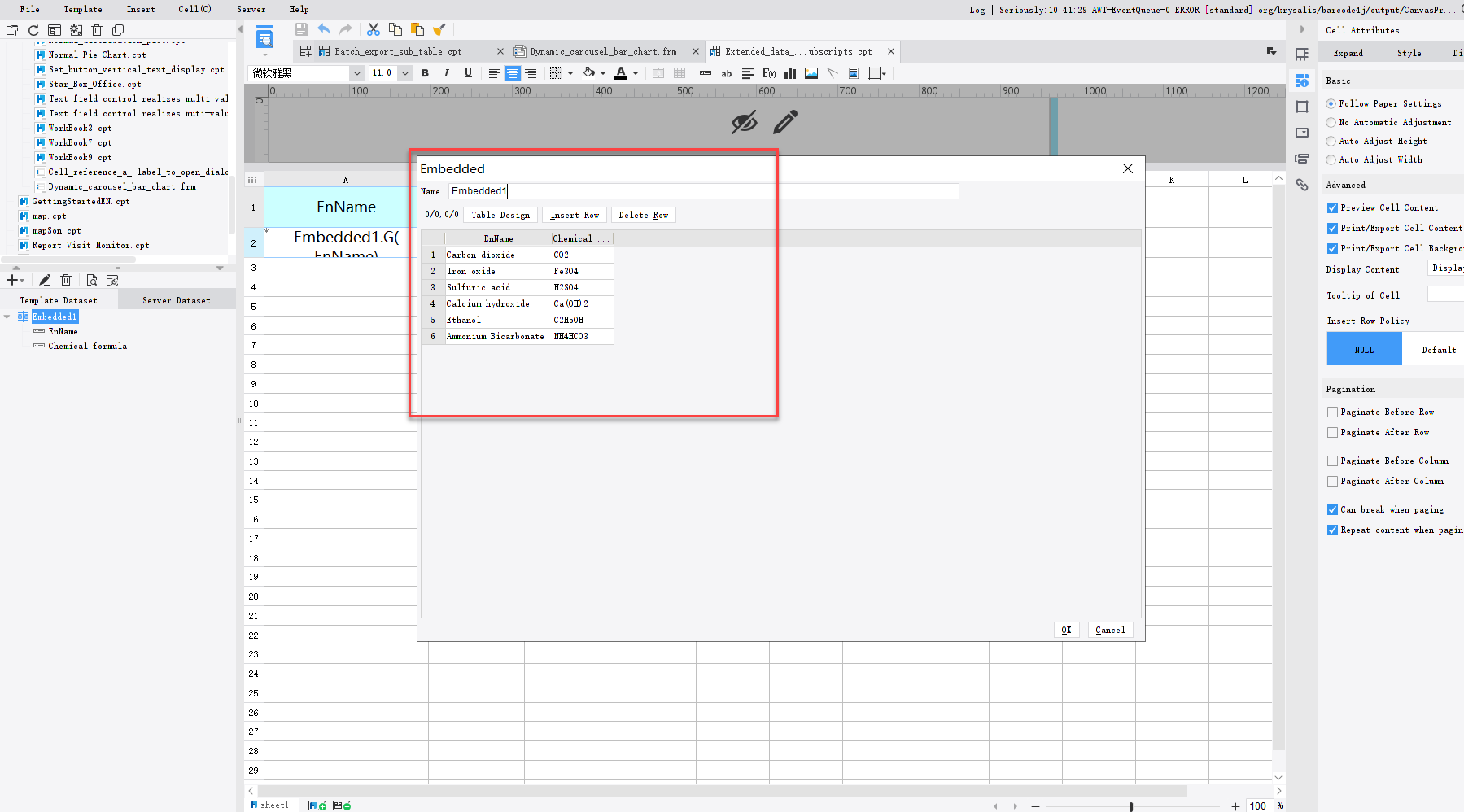Viewport: 1464px width, 812px height.
Task: Select the format painter toolbar icon
Action: pyautogui.click(x=439, y=28)
